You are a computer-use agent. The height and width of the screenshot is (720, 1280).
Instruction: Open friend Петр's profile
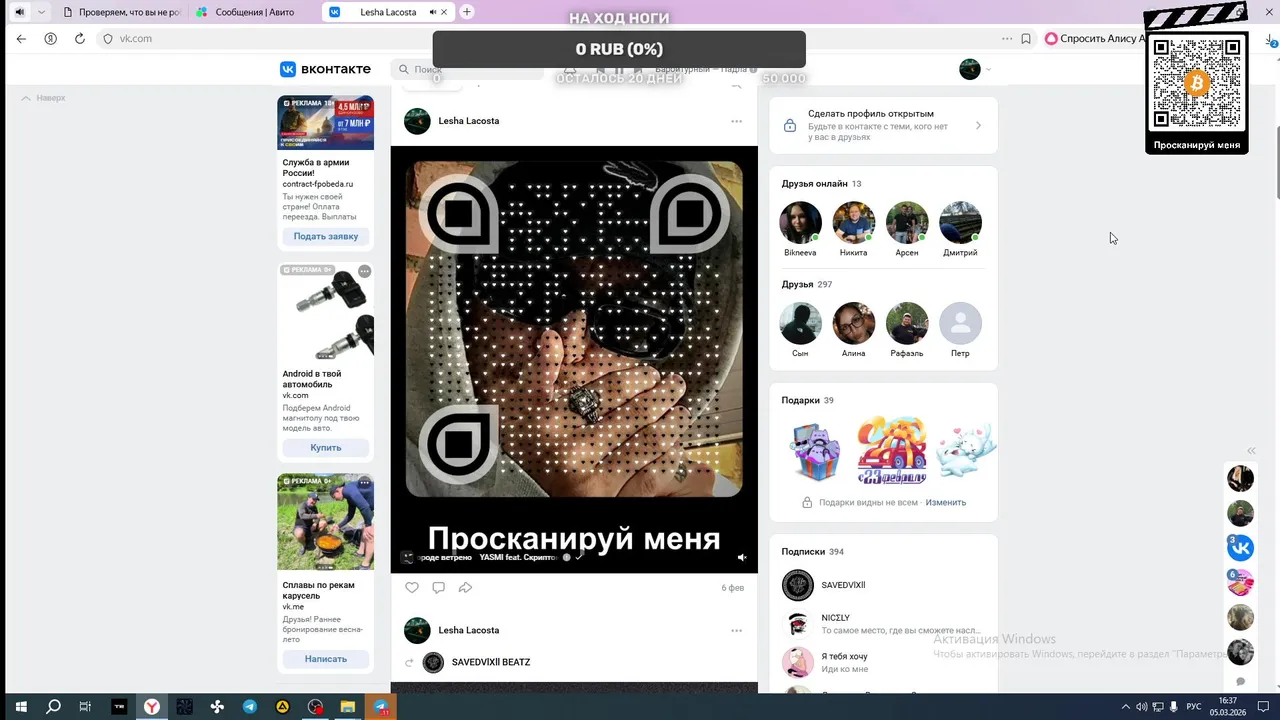pos(960,323)
